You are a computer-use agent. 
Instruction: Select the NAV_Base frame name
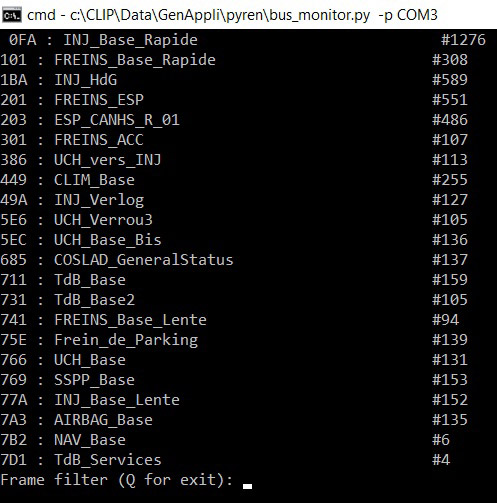(x=90, y=441)
